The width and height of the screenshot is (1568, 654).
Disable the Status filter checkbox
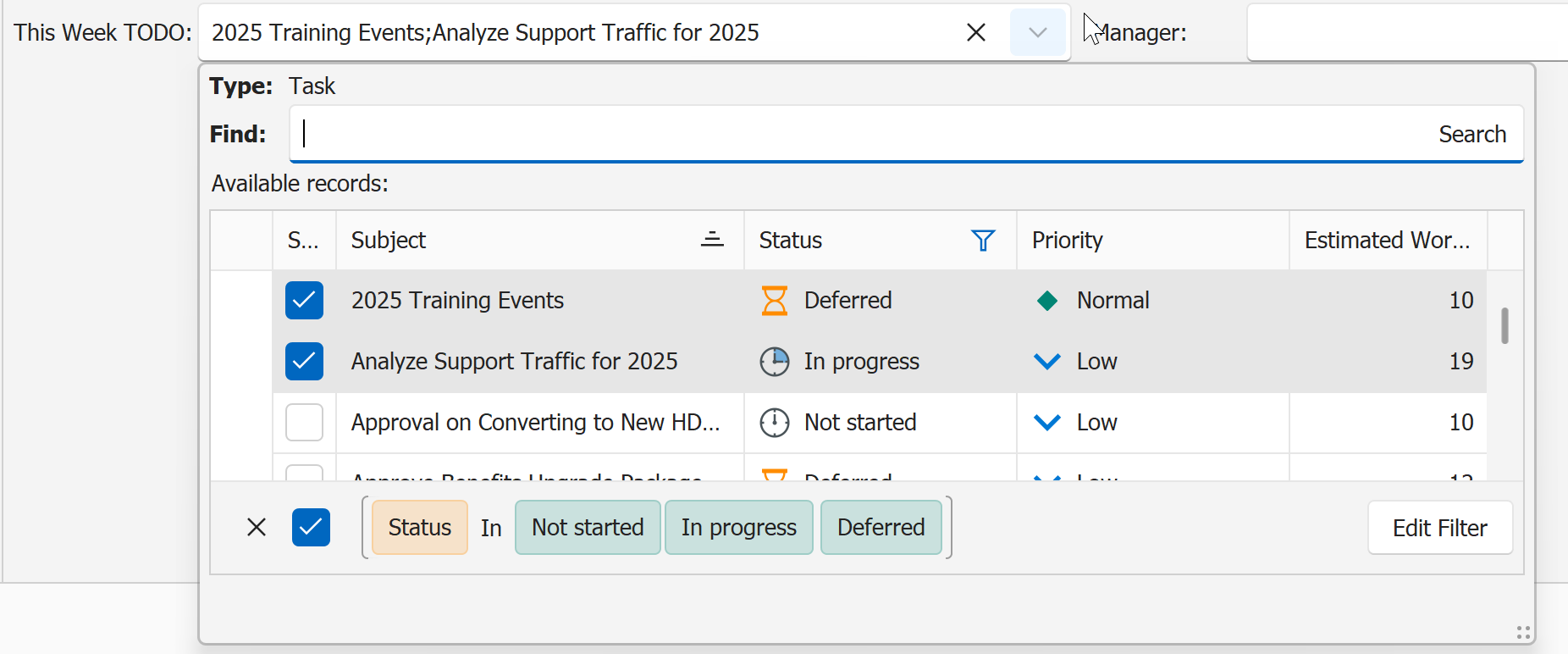tap(311, 528)
